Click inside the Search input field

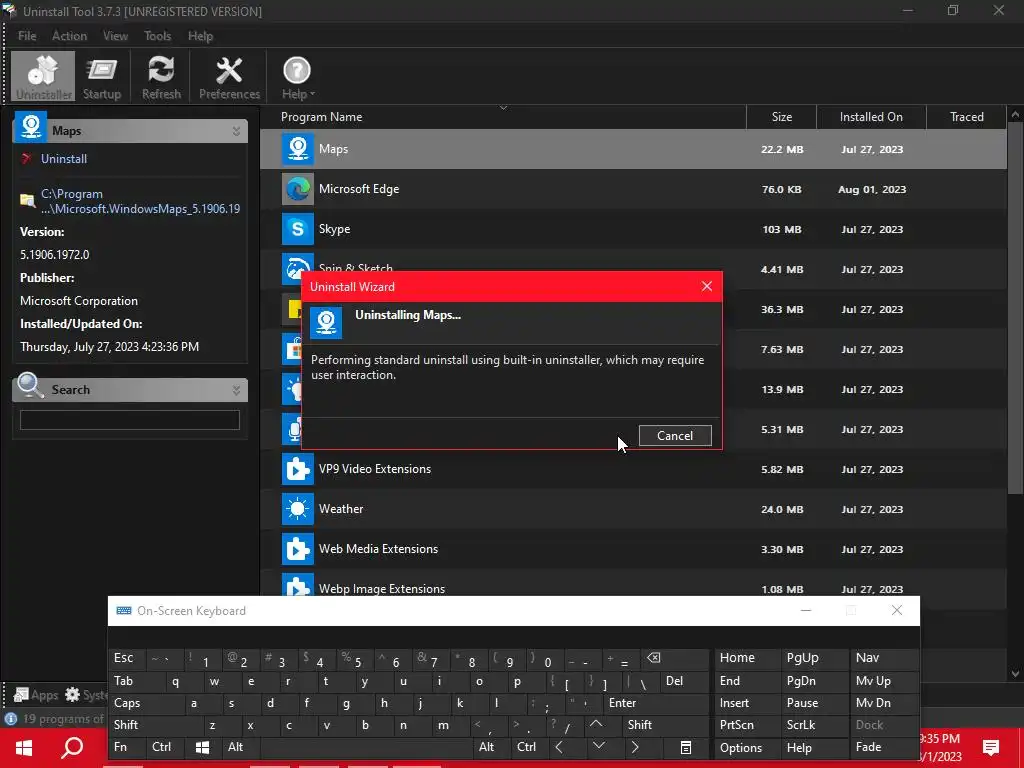(129, 420)
